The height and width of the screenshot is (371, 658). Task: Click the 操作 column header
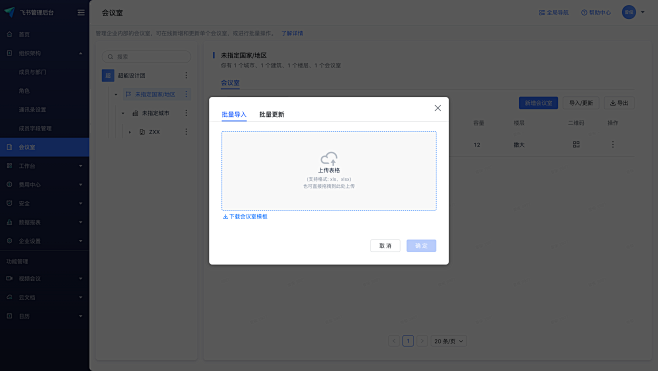pyautogui.click(x=613, y=123)
